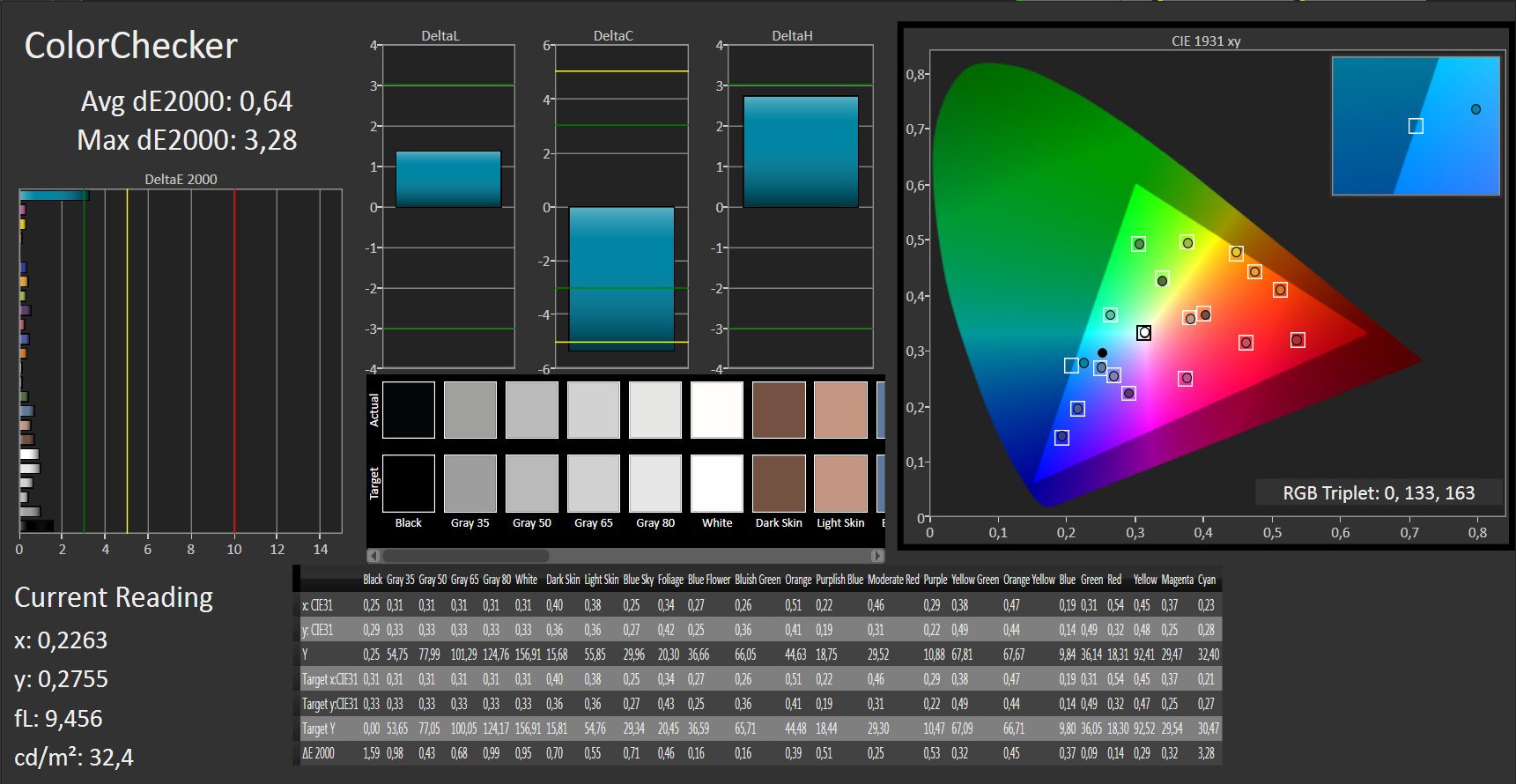Click the ΔE 2000 row label
This screenshot has width=1516, height=784.
click(318, 753)
